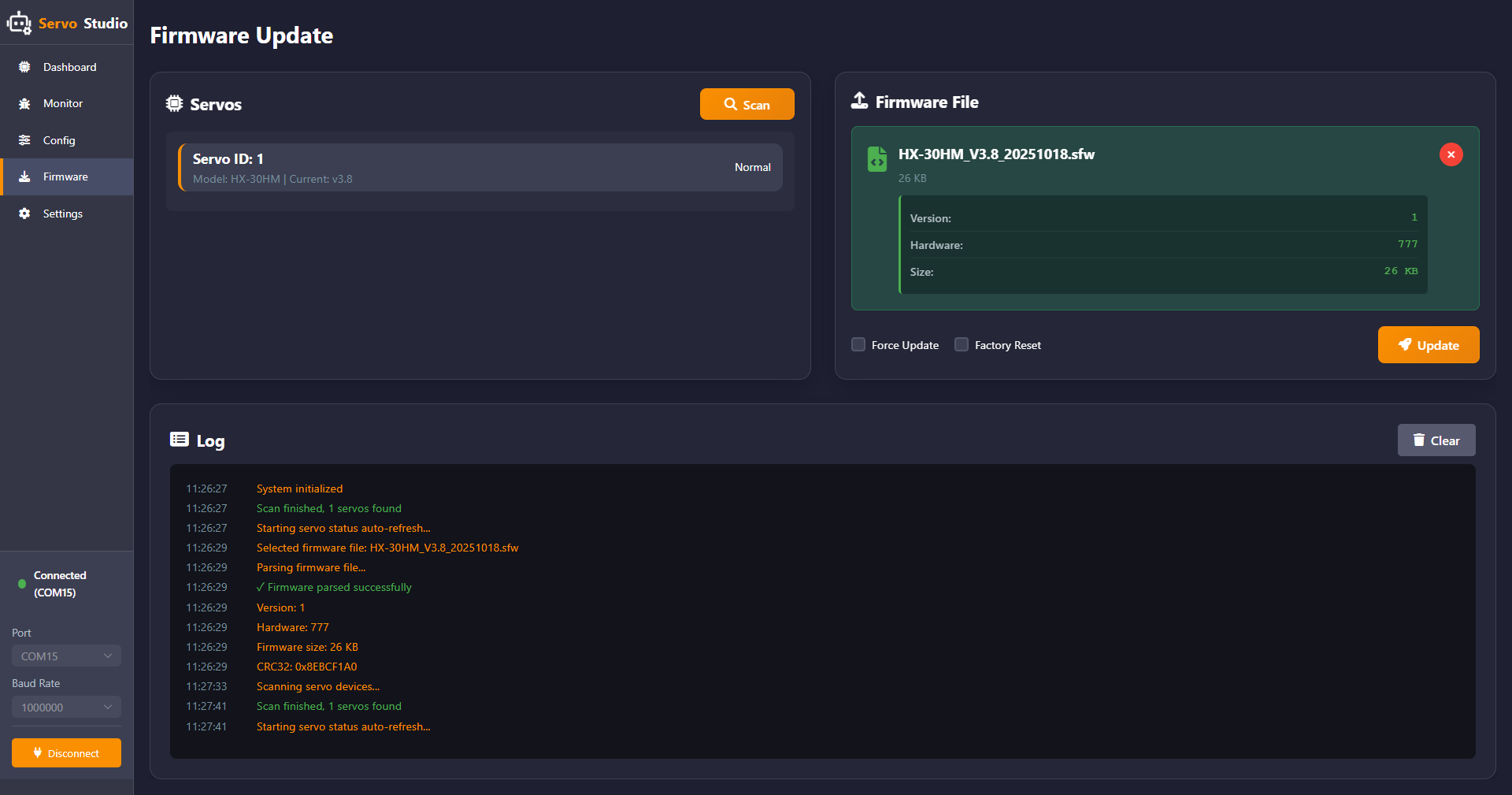Click the plug icon on Disconnect button
This screenshot has width=1512, height=795.
[38, 752]
